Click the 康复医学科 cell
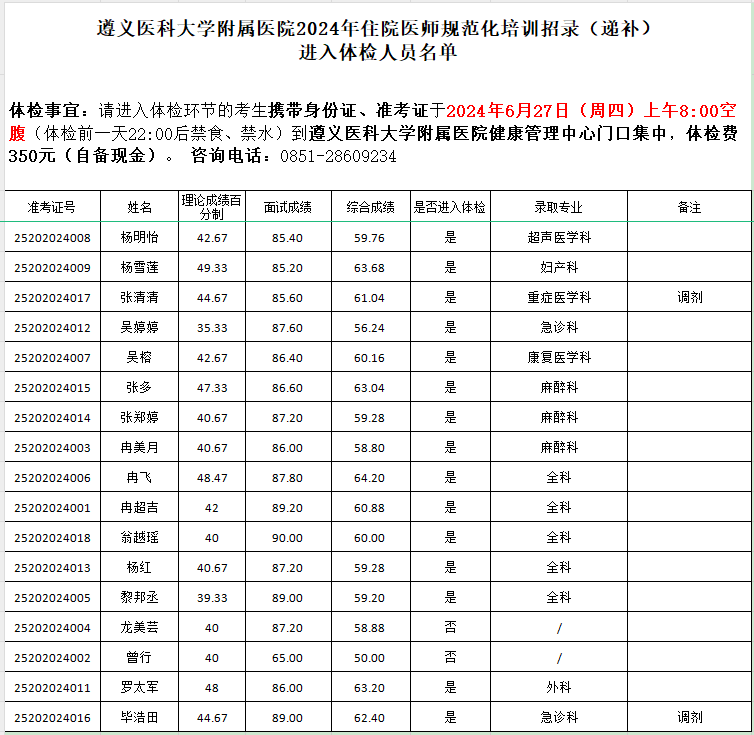This screenshot has width=754, height=735. (x=559, y=357)
